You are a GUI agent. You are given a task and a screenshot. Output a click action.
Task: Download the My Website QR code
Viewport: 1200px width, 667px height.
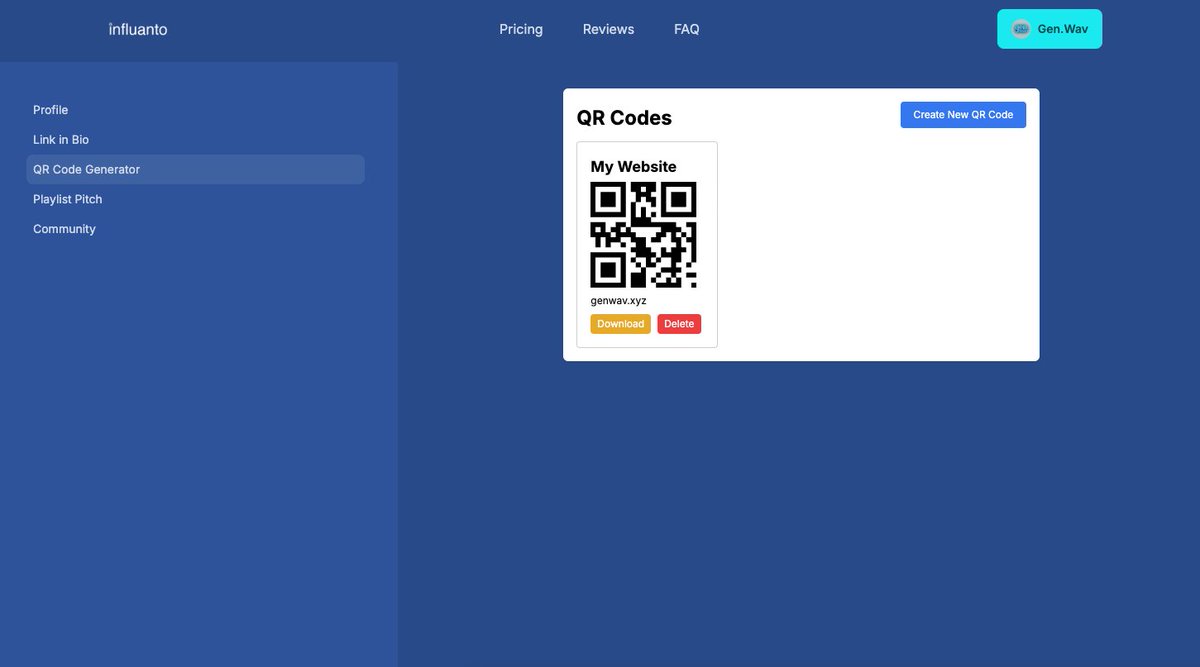click(x=620, y=324)
